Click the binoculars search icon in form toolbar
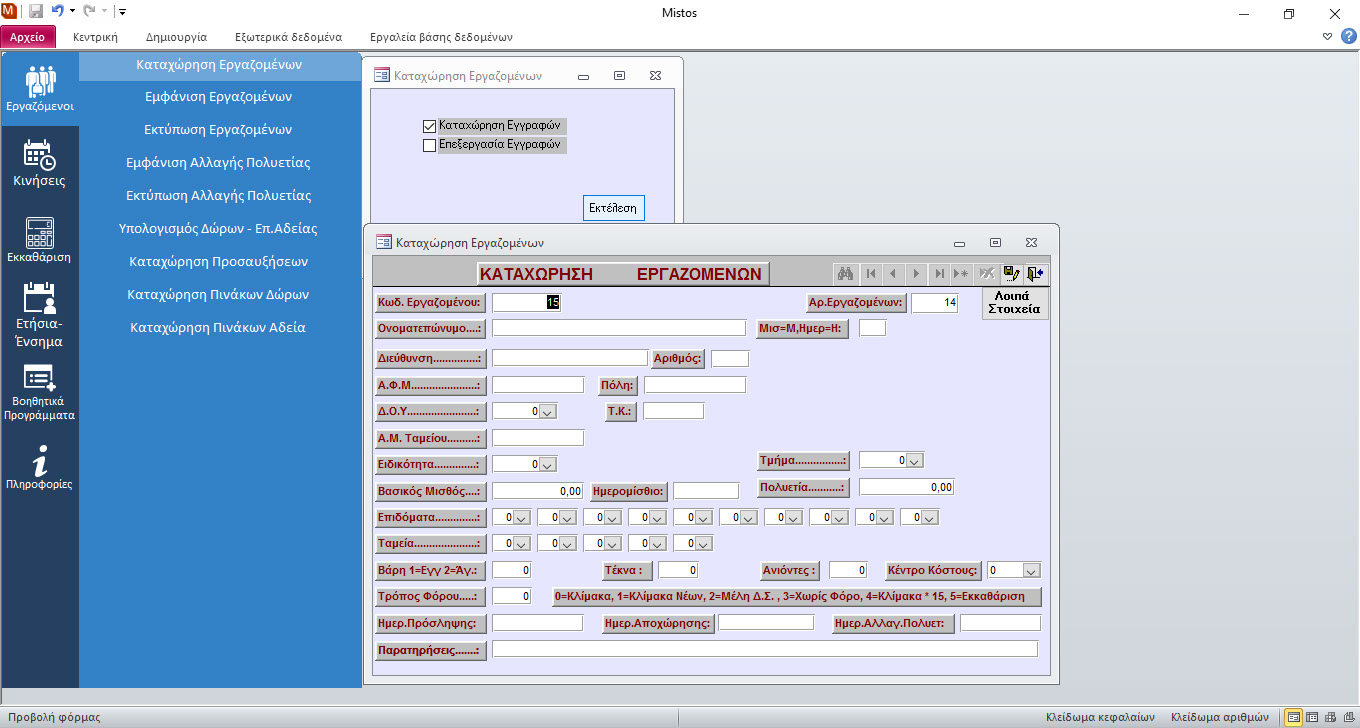This screenshot has height=728, width=1360. pos(845,273)
